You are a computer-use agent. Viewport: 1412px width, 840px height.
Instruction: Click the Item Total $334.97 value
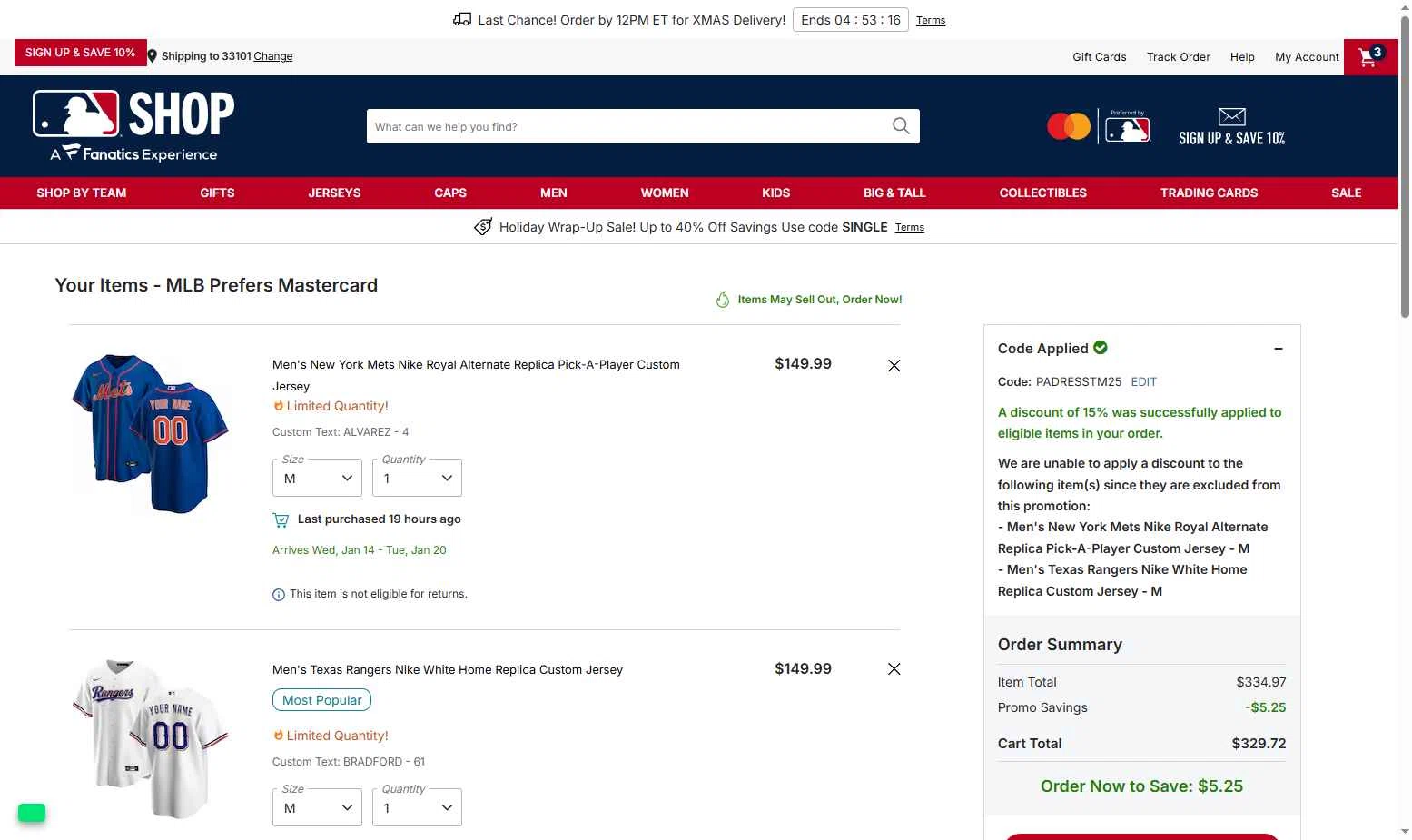point(1261,682)
